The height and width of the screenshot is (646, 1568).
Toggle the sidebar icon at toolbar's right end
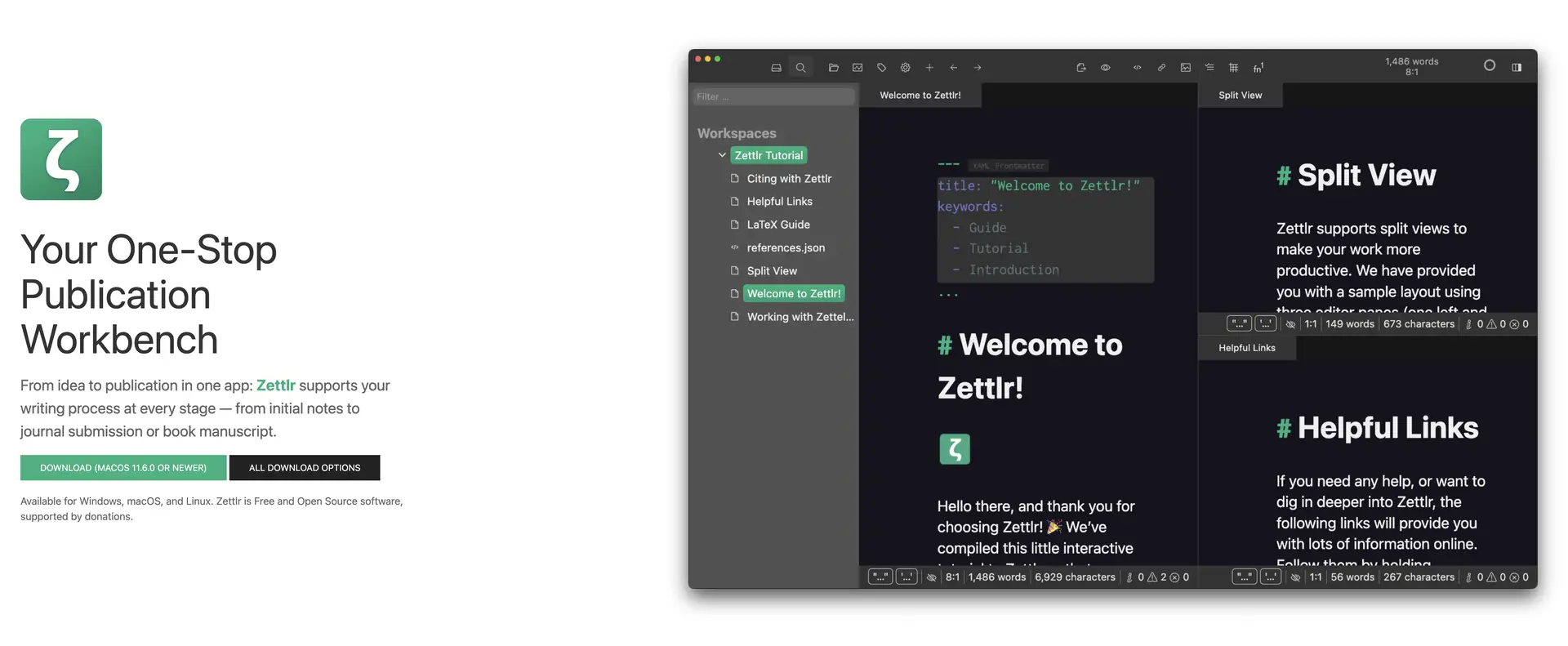pos(1517,68)
